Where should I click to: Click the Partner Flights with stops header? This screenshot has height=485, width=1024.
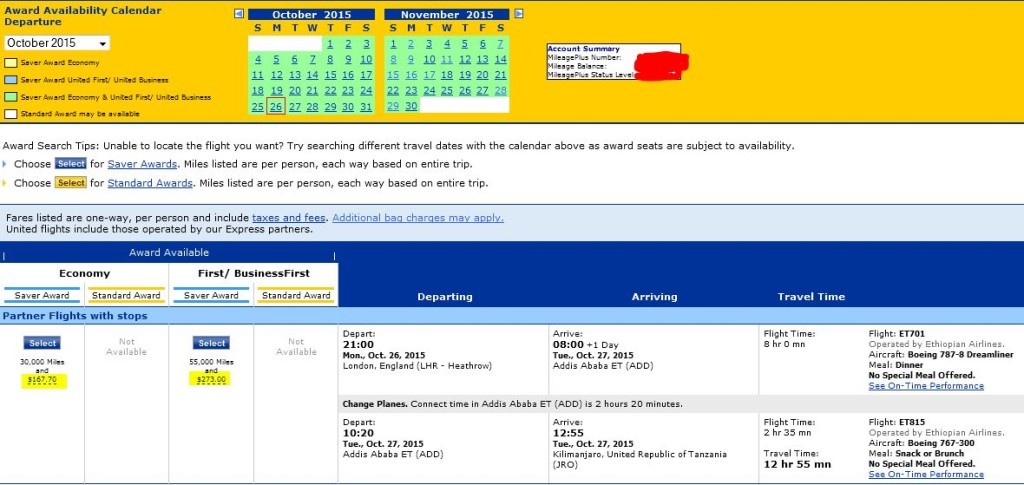75,316
